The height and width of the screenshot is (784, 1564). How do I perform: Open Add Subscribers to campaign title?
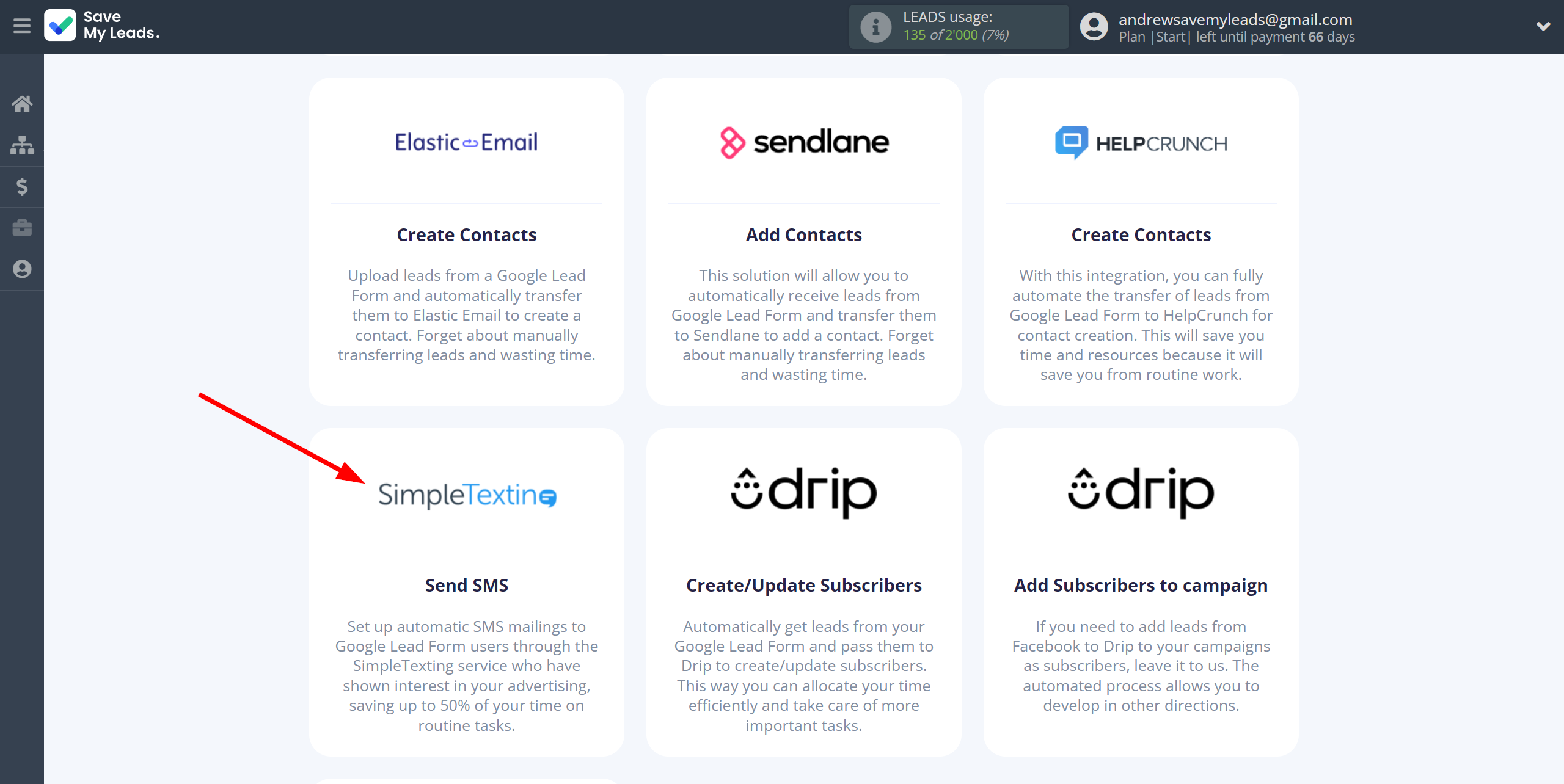click(1141, 585)
